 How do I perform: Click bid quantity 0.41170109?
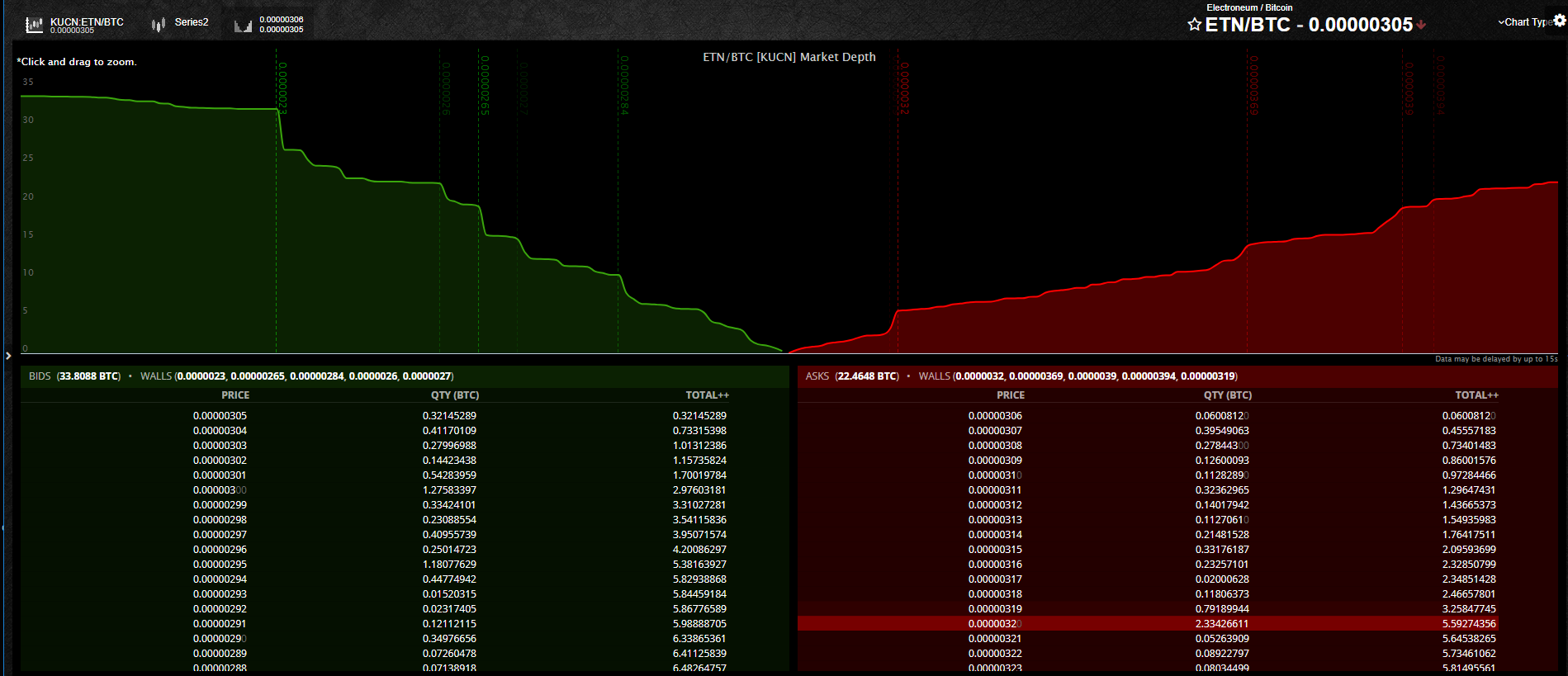pos(449,431)
